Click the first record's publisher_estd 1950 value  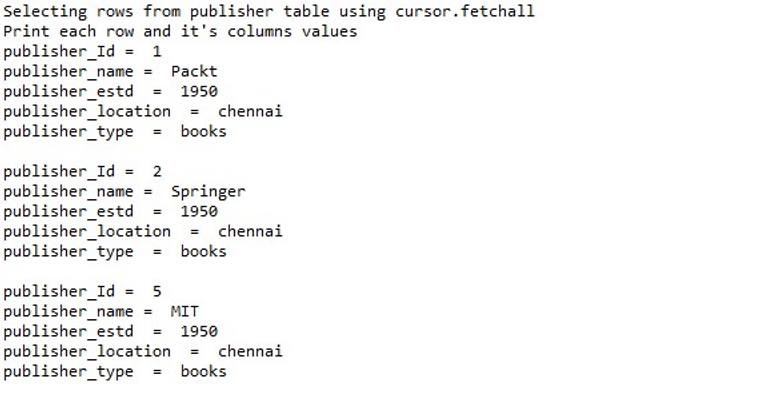[199, 91]
